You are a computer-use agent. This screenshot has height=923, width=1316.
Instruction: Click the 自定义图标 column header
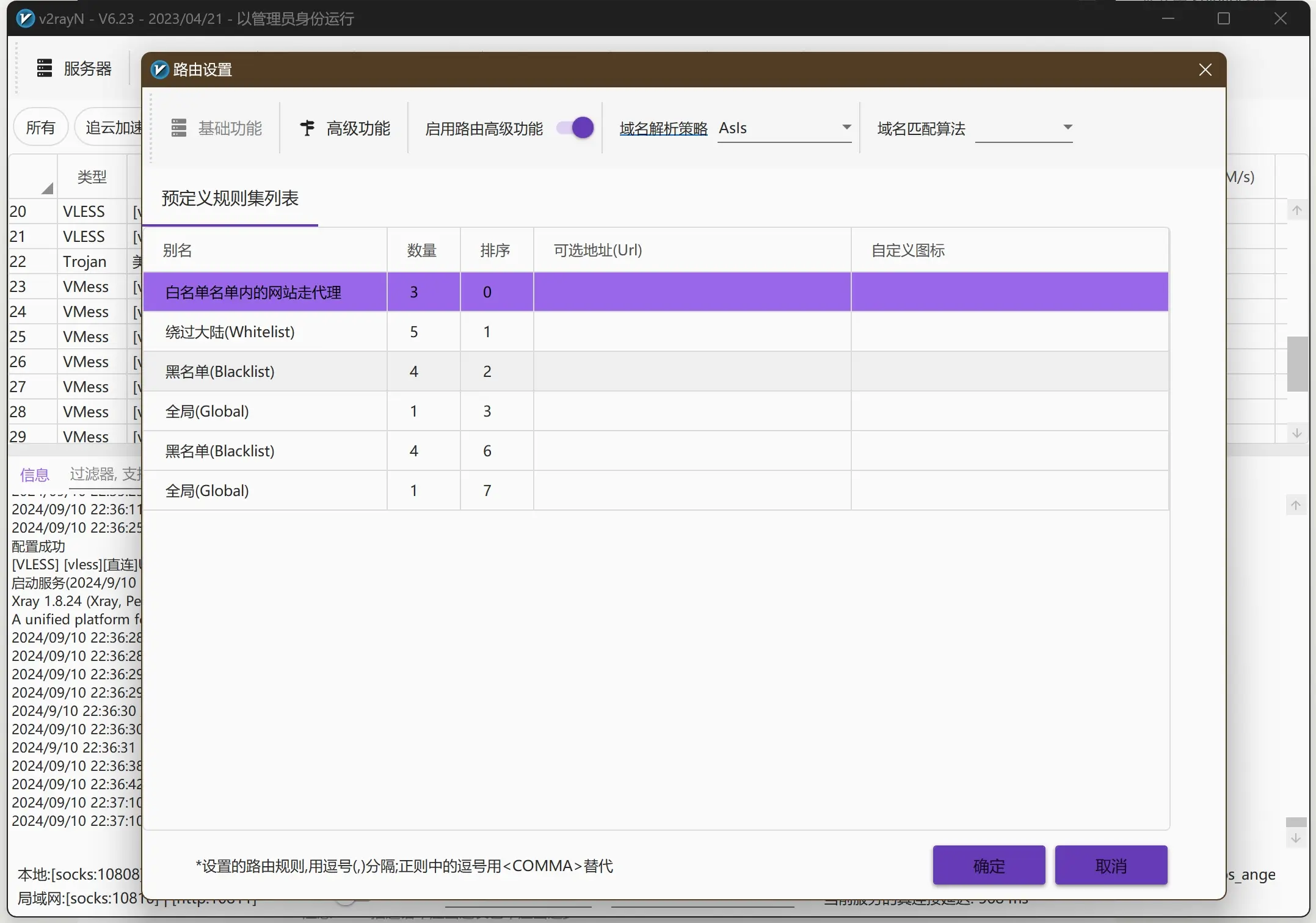[x=1009, y=250]
